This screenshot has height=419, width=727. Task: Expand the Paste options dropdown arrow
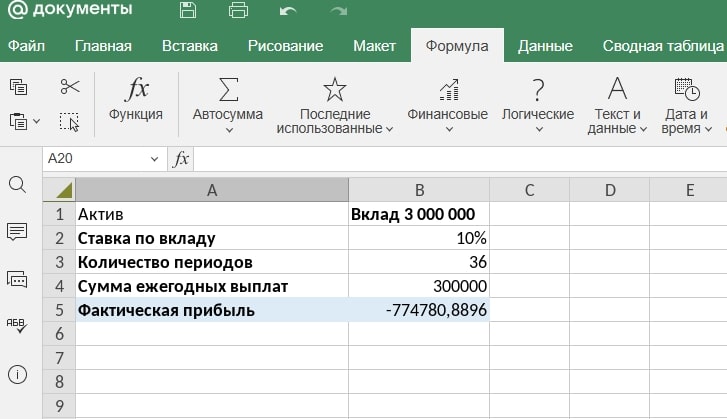pyautogui.click(x=37, y=121)
